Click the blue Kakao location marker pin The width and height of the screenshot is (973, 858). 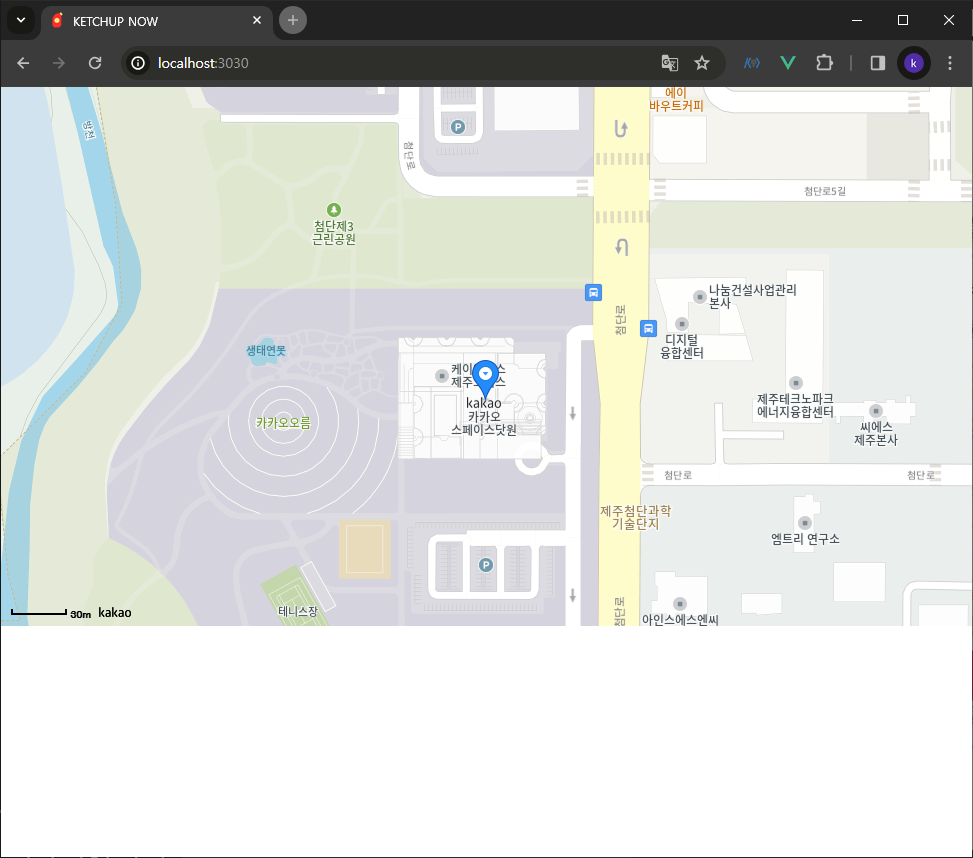485,378
